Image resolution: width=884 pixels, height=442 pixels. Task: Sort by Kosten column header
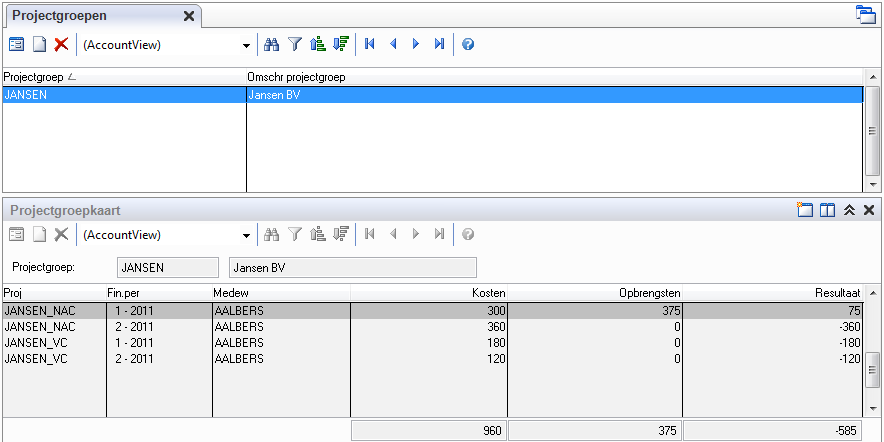click(x=429, y=293)
